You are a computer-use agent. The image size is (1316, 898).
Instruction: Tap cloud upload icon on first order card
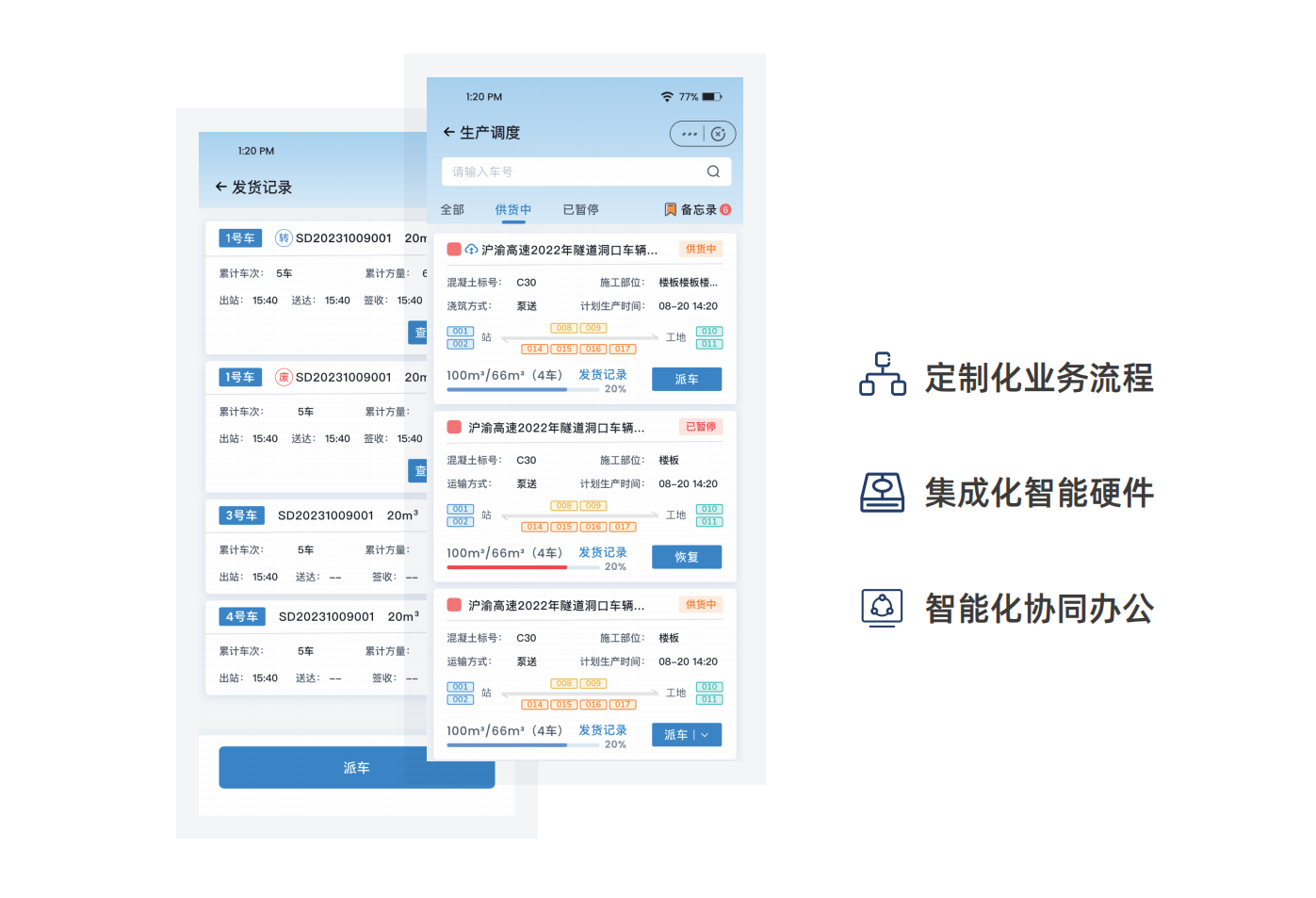(471, 250)
